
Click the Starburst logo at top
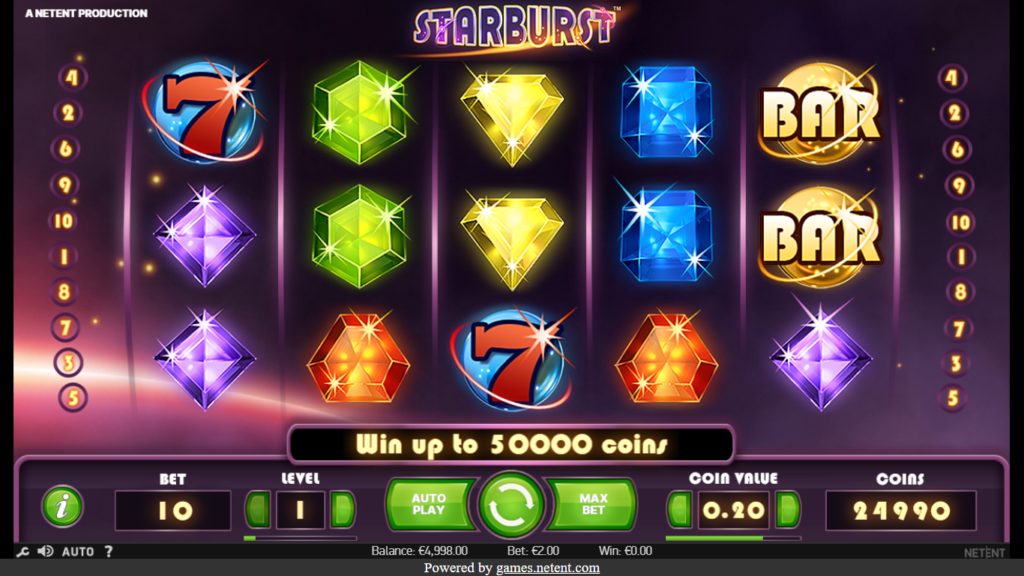pos(514,27)
